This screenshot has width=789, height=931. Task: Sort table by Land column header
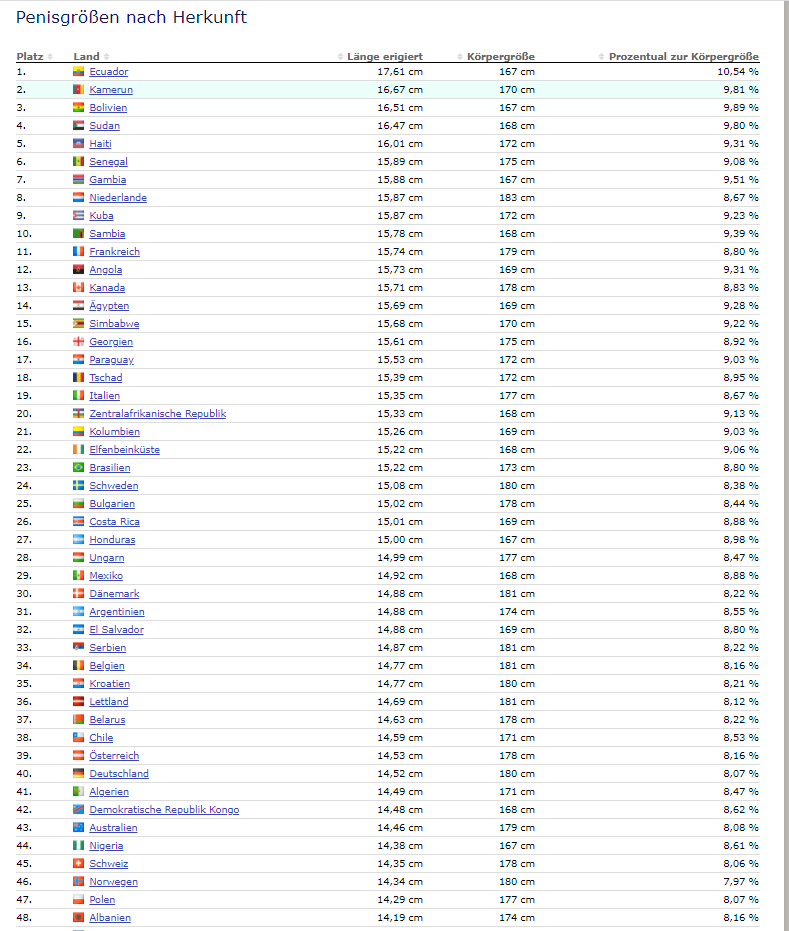pos(86,57)
